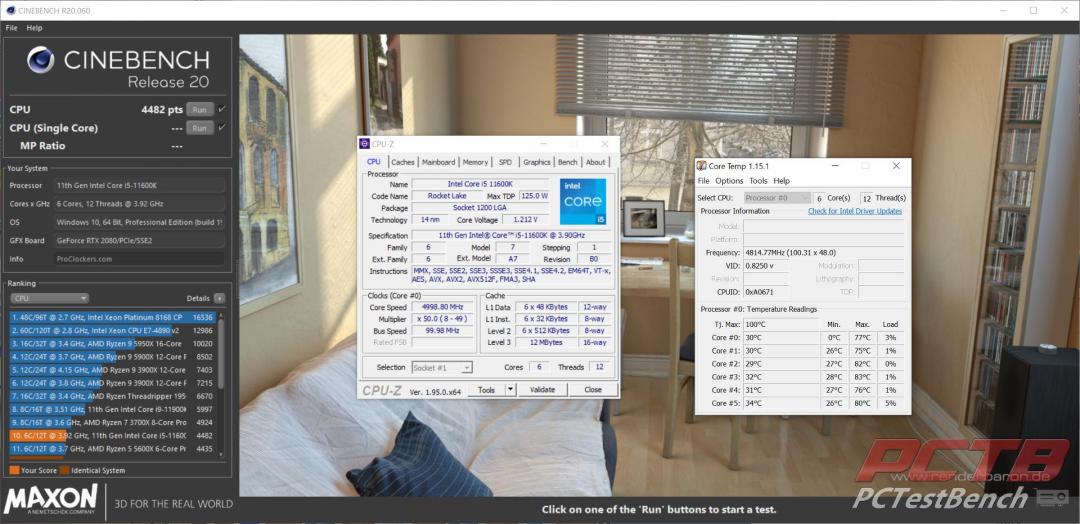
Task: Switch to the Bench tab in CPU-Z
Action: [x=568, y=162]
